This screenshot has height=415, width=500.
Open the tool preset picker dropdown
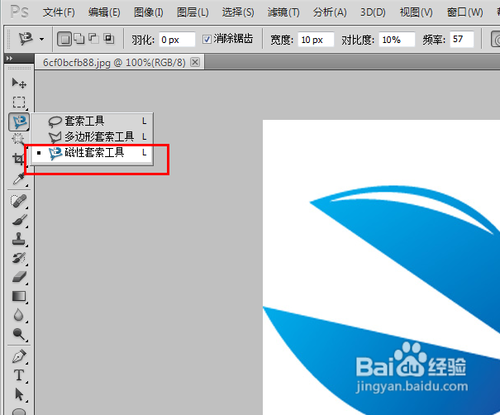[x=42, y=39]
